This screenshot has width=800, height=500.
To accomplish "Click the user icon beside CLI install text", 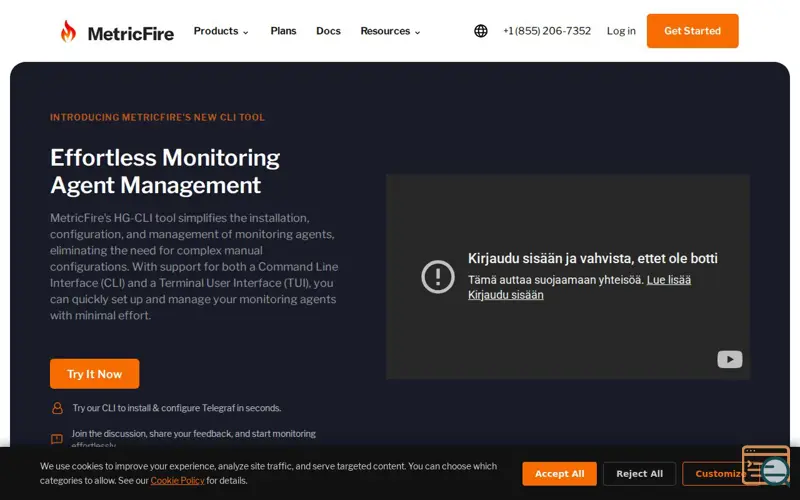I will coord(57,408).
